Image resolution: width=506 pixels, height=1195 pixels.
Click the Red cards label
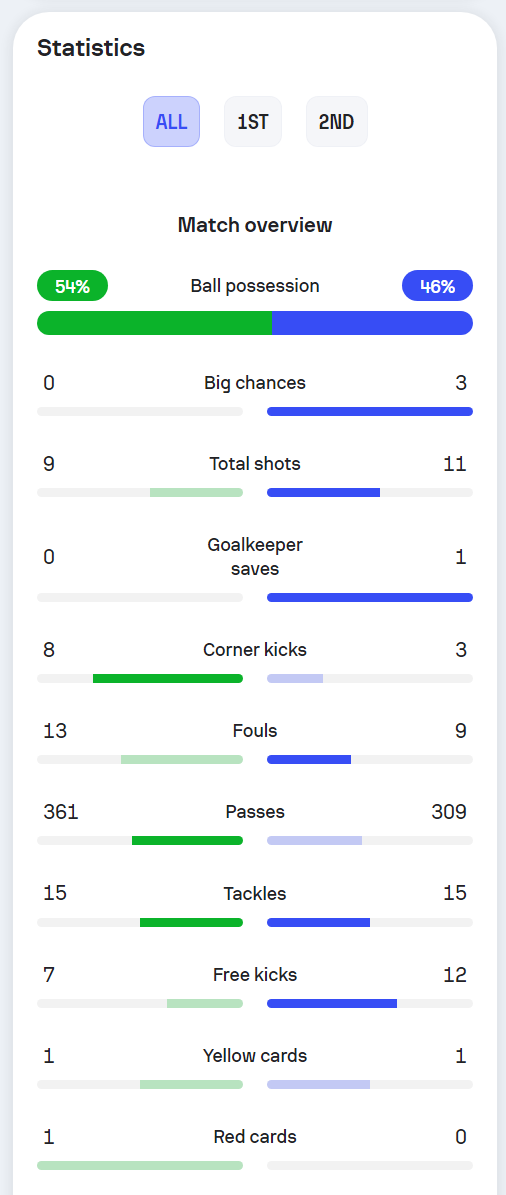pyautogui.click(x=255, y=1136)
